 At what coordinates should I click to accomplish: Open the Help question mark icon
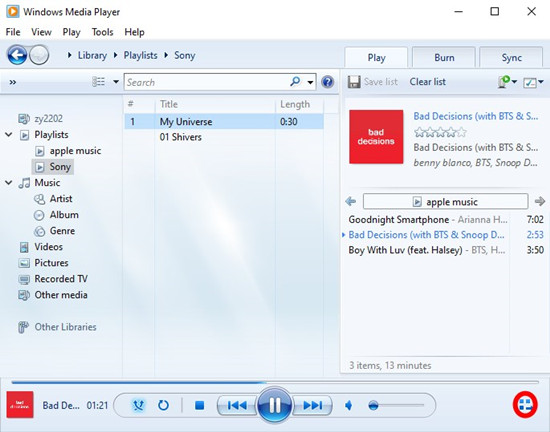click(x=328, y=82)
